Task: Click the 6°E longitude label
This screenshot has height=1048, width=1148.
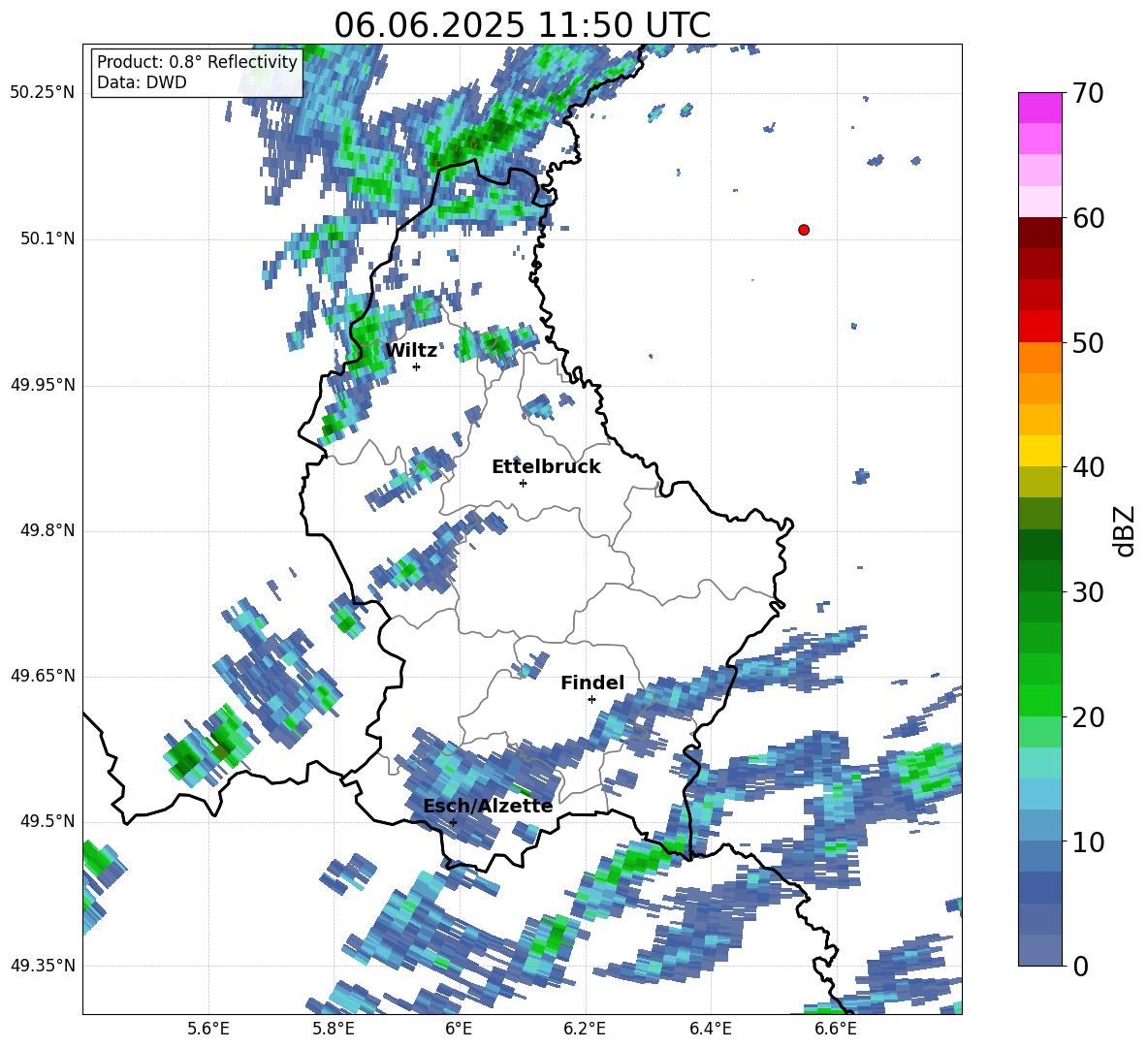Action: [459, 1029]
